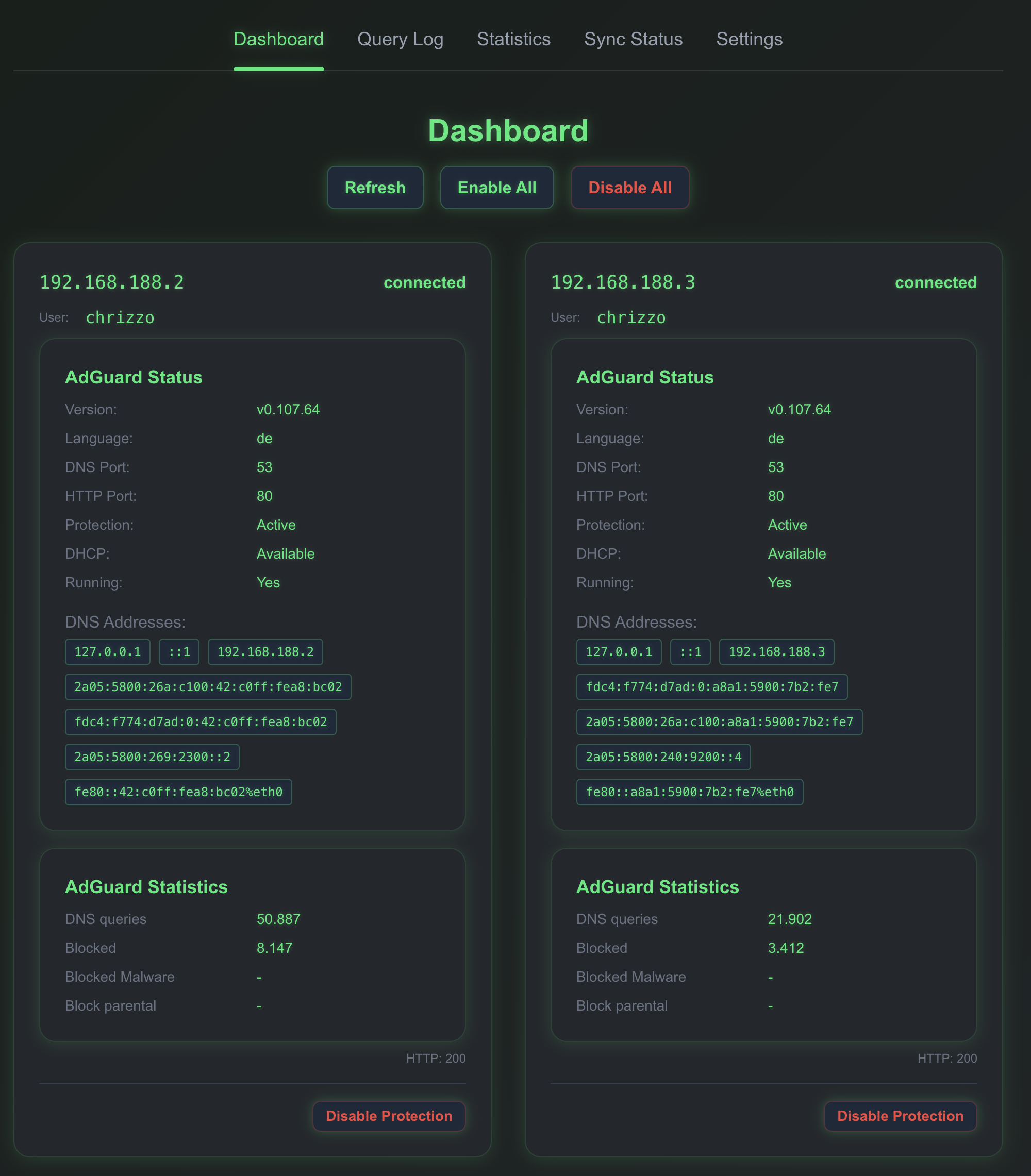Click the DNS address tag 192.168.188.3
The image size is (1031, 1176).
[x=777, y=651]
